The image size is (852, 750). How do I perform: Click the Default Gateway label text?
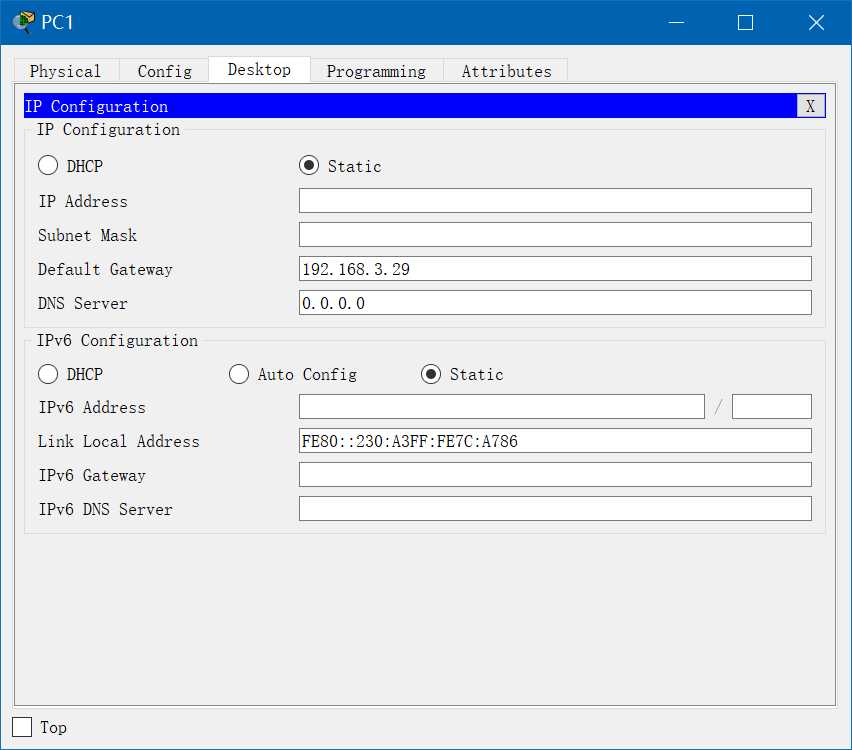tap(105, 269)
